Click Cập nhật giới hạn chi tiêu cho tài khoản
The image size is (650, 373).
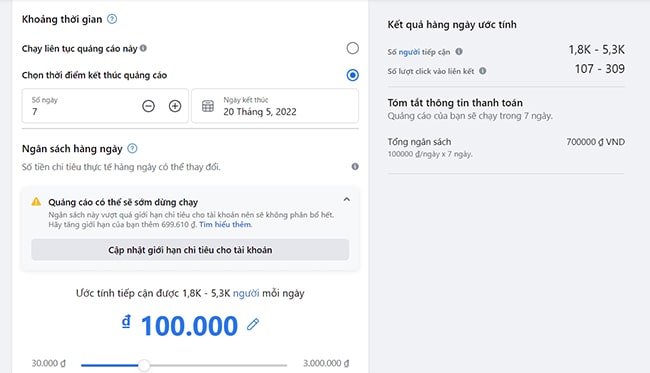point(190,250)
